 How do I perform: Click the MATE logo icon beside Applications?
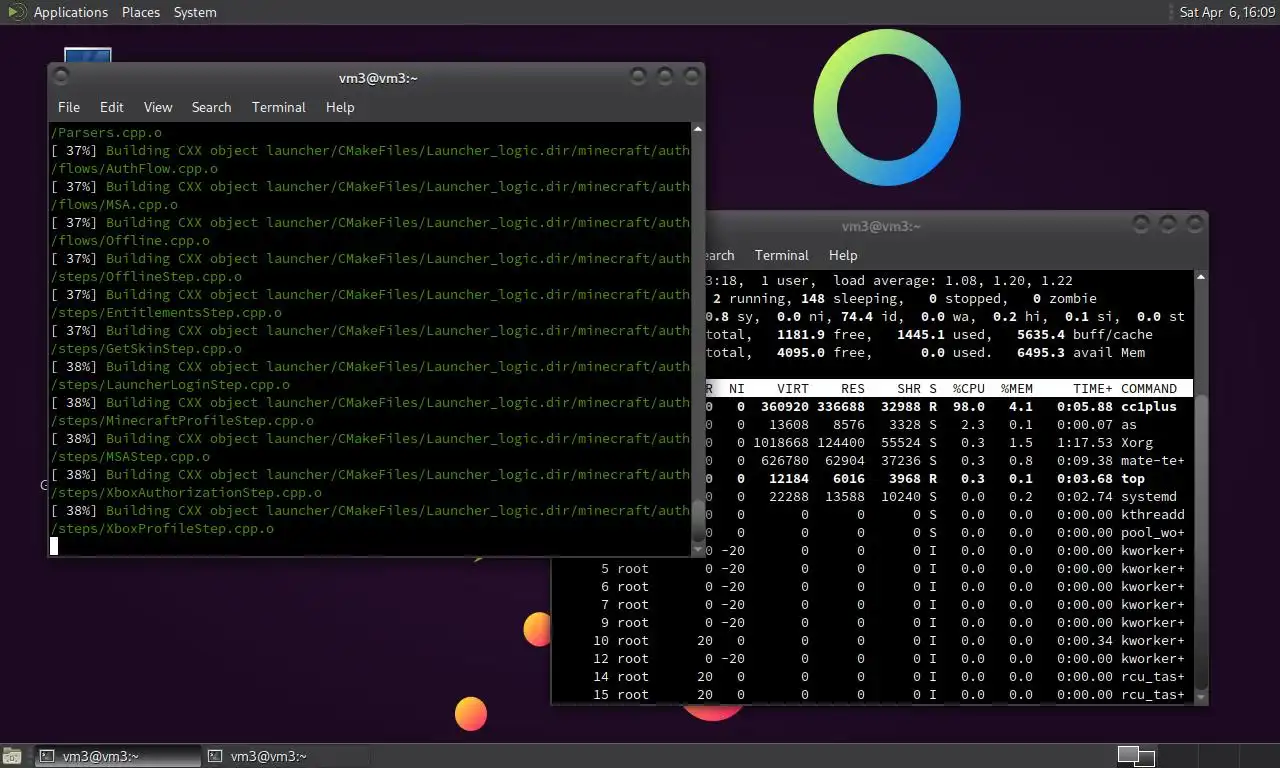[16, 12]
